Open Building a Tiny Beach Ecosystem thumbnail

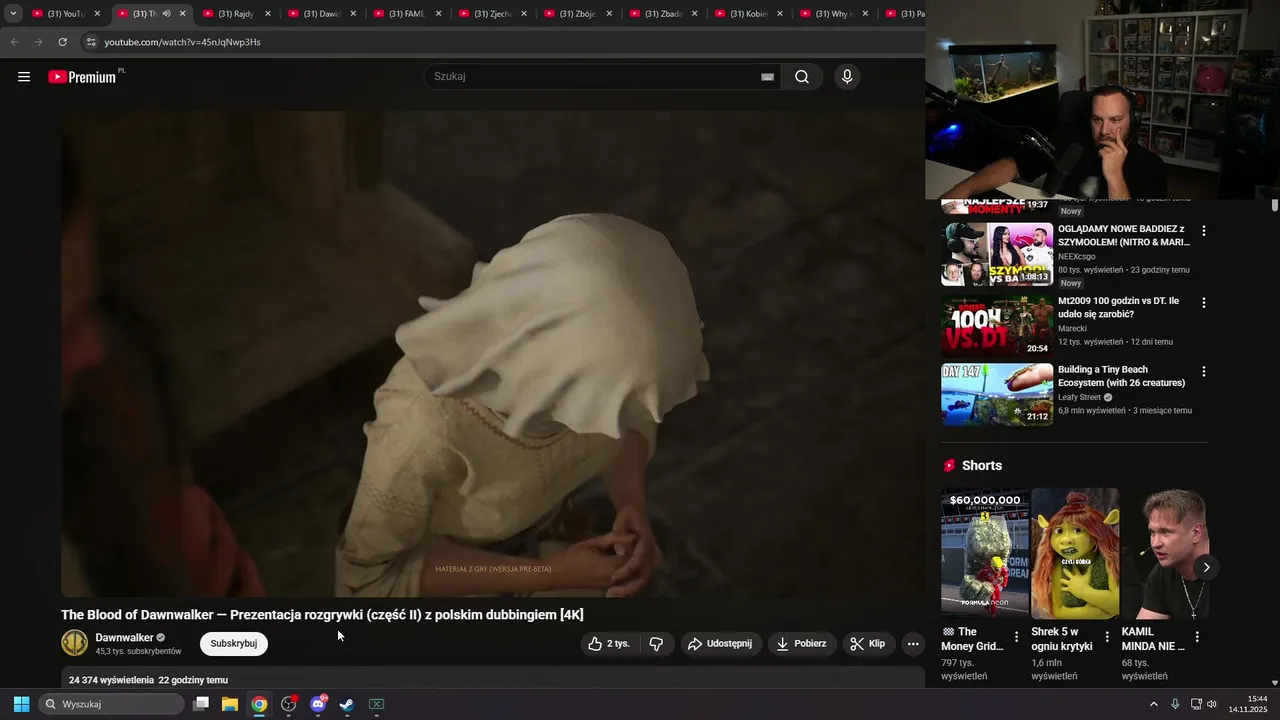997,395
